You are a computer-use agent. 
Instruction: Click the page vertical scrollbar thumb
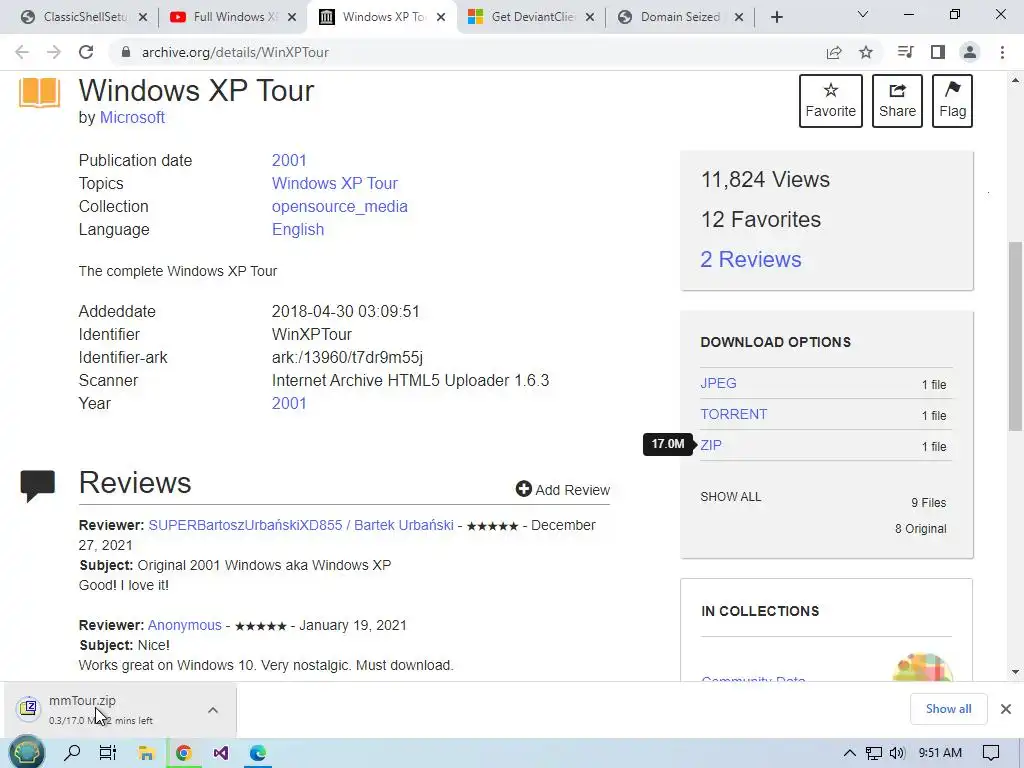point(1015,336)
